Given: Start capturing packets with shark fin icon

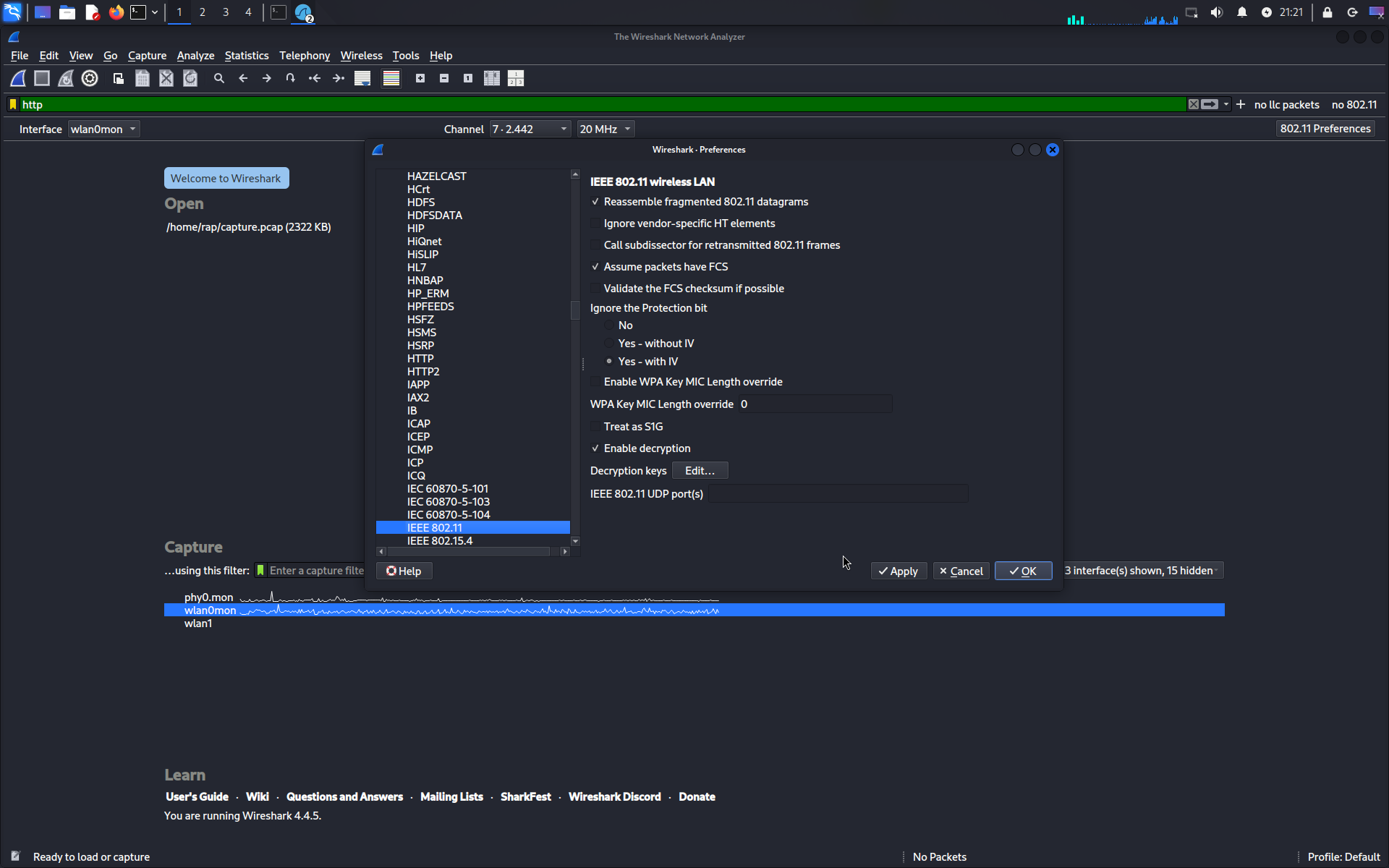Looking at the screenshot, I should tap(18, 78).
